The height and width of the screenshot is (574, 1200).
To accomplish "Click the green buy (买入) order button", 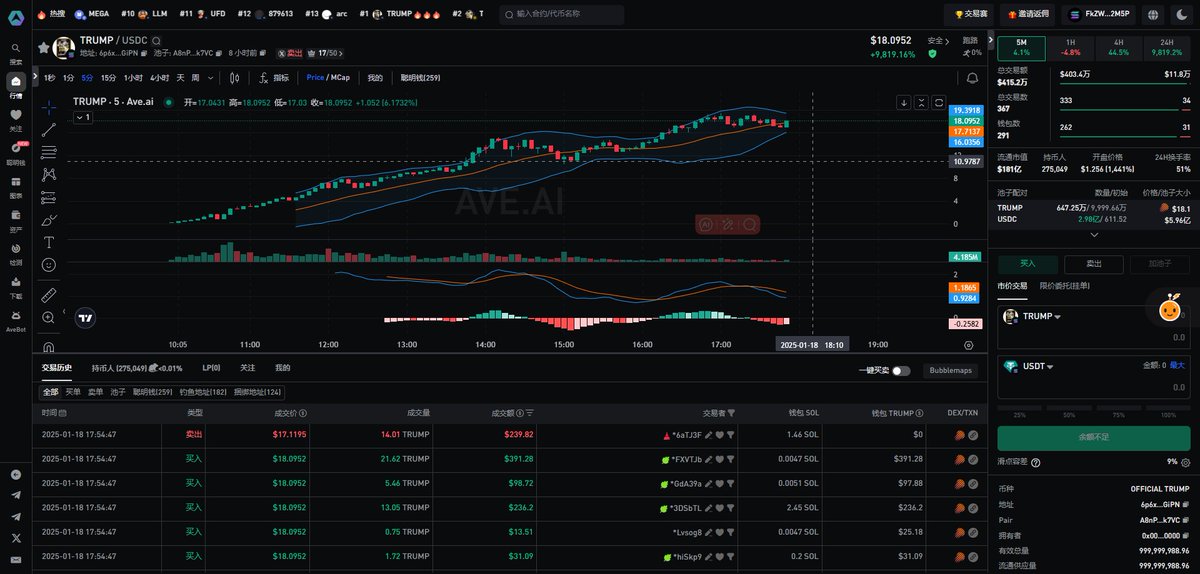I will pos(1026,264).
